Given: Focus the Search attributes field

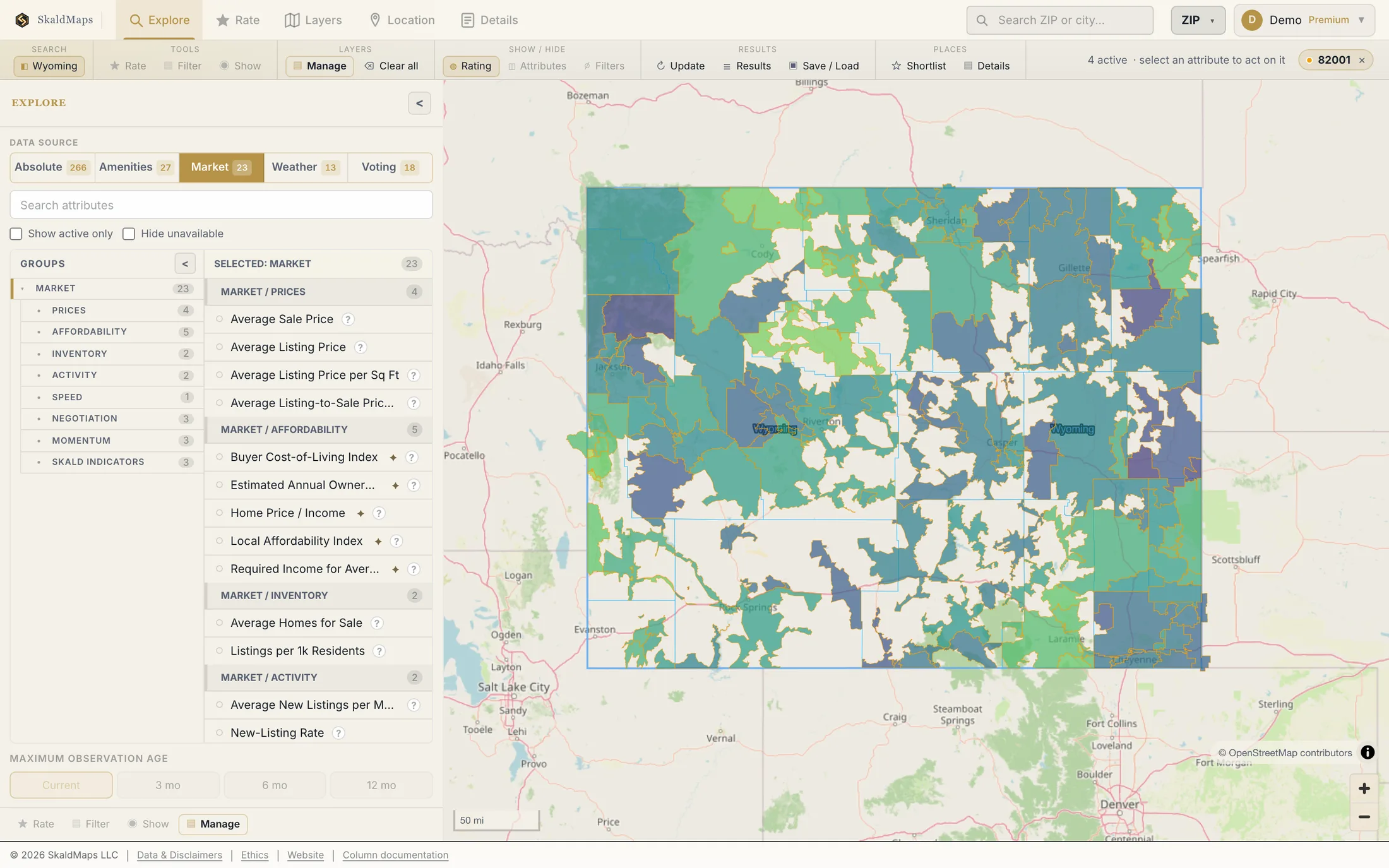Looking at the screenshot, I should coord(221,205).
